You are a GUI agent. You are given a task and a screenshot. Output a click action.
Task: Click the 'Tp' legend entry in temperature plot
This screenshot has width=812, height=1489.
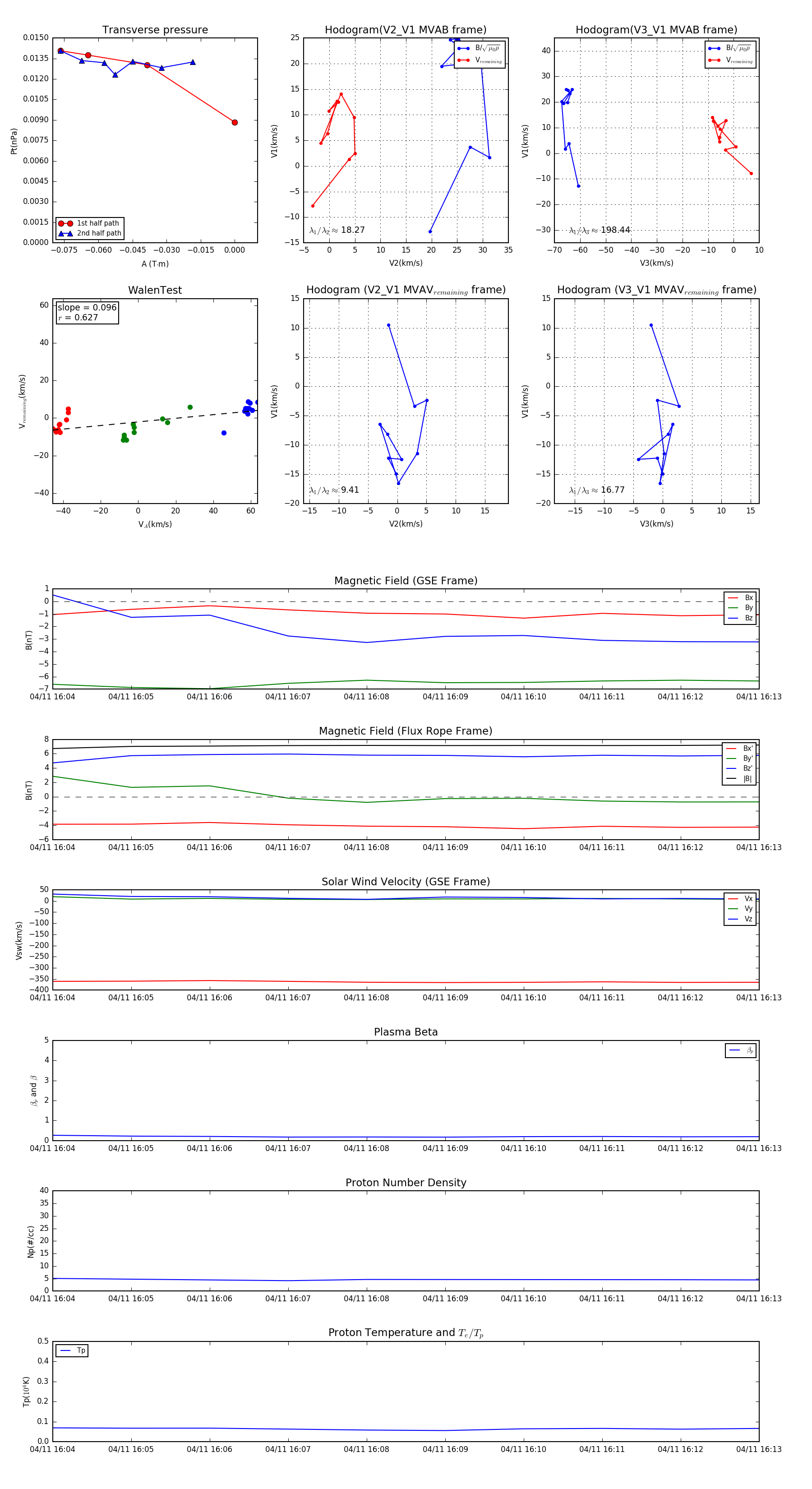(72, 1351)
